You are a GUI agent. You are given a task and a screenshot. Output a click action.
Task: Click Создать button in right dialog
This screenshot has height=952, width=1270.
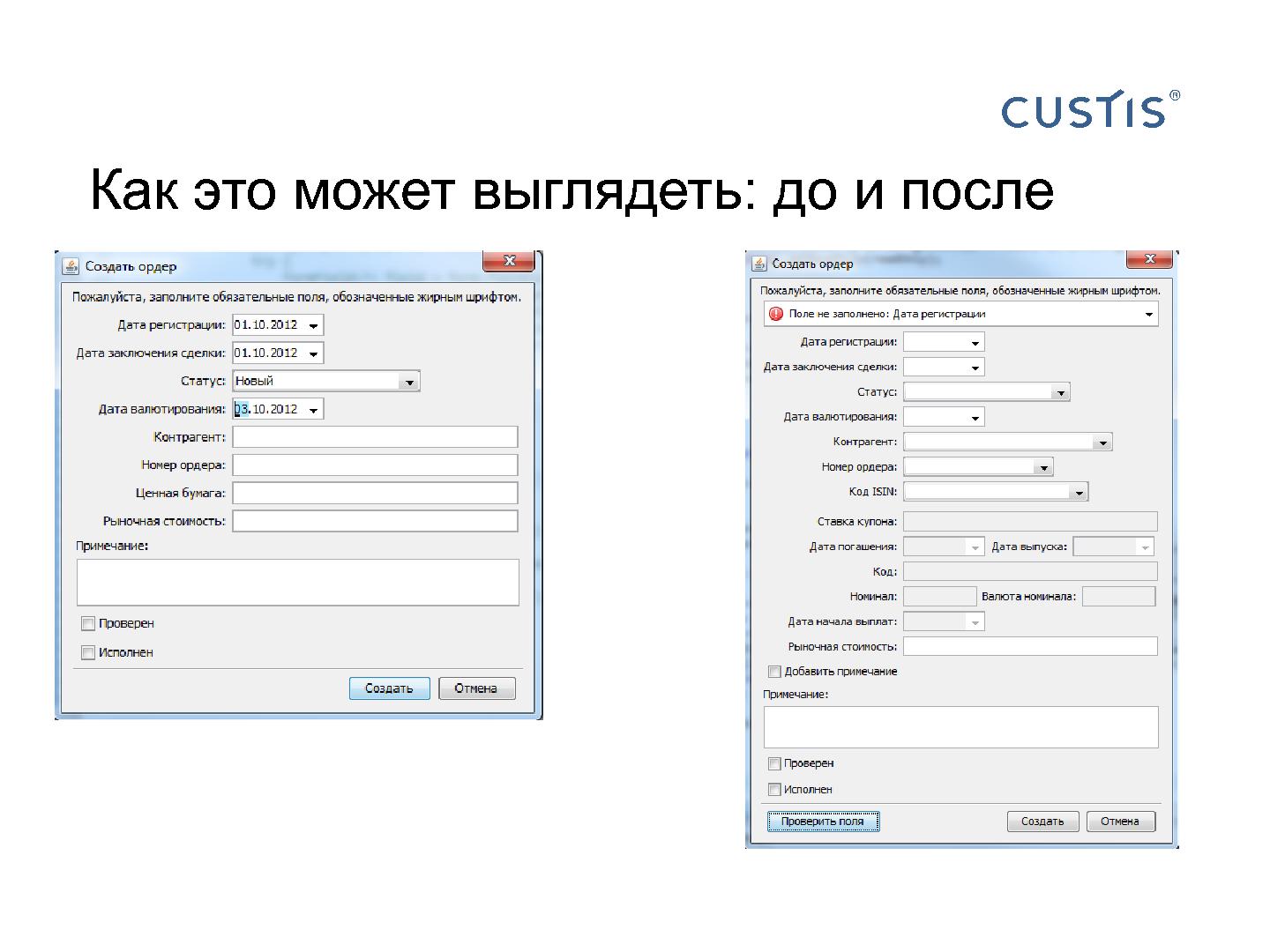point(1042,822)
